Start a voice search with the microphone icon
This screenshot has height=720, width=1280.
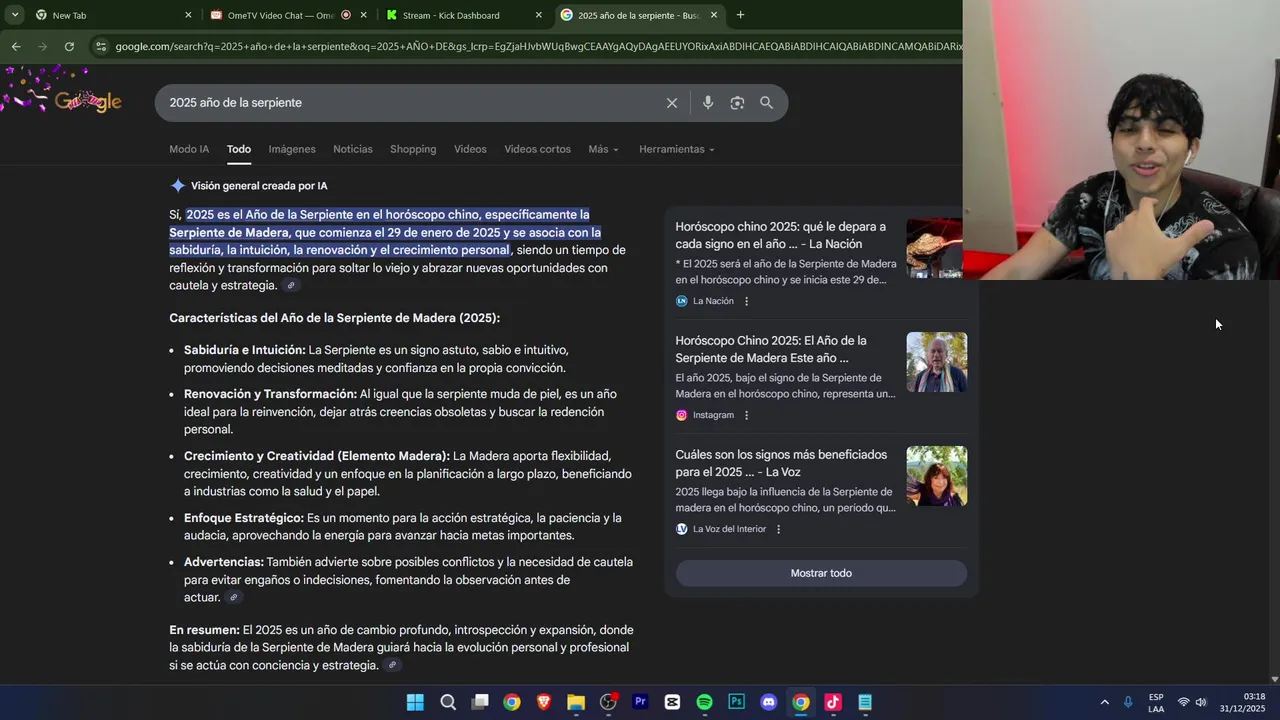click(708, 103)
